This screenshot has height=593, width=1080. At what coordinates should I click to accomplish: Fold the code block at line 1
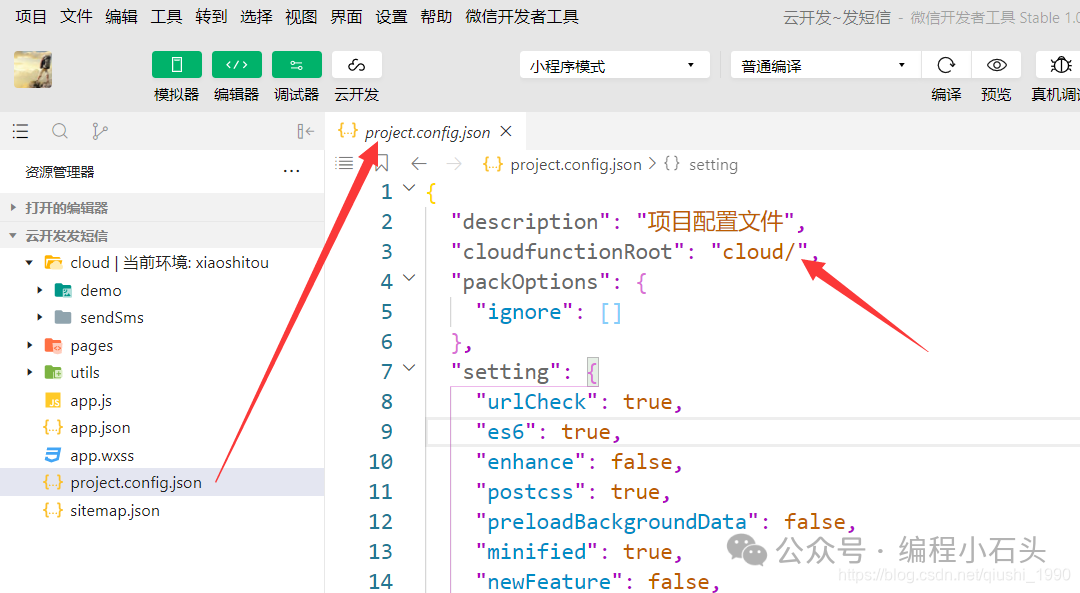(x=409, y=187)
